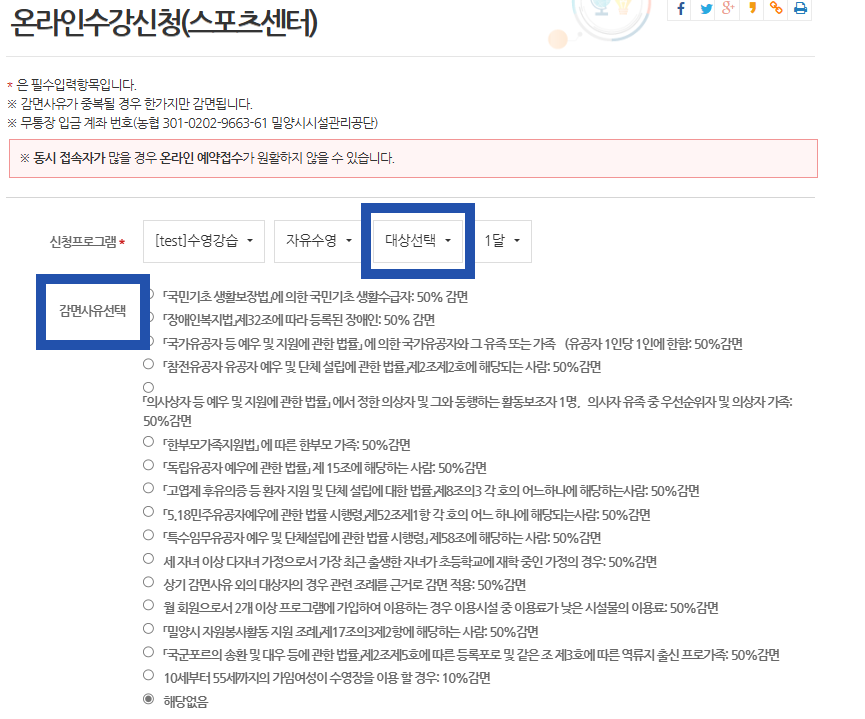865x719 pixels.
Task: Select the 해당없음 radio option
Action: click(148, 699)
